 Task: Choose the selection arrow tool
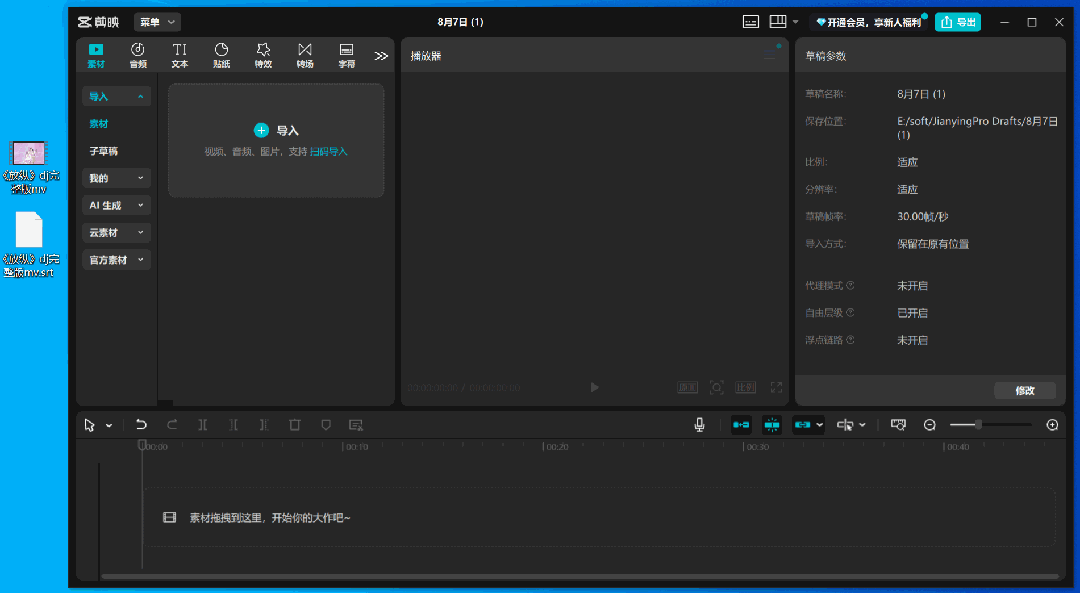coord(90,425)
